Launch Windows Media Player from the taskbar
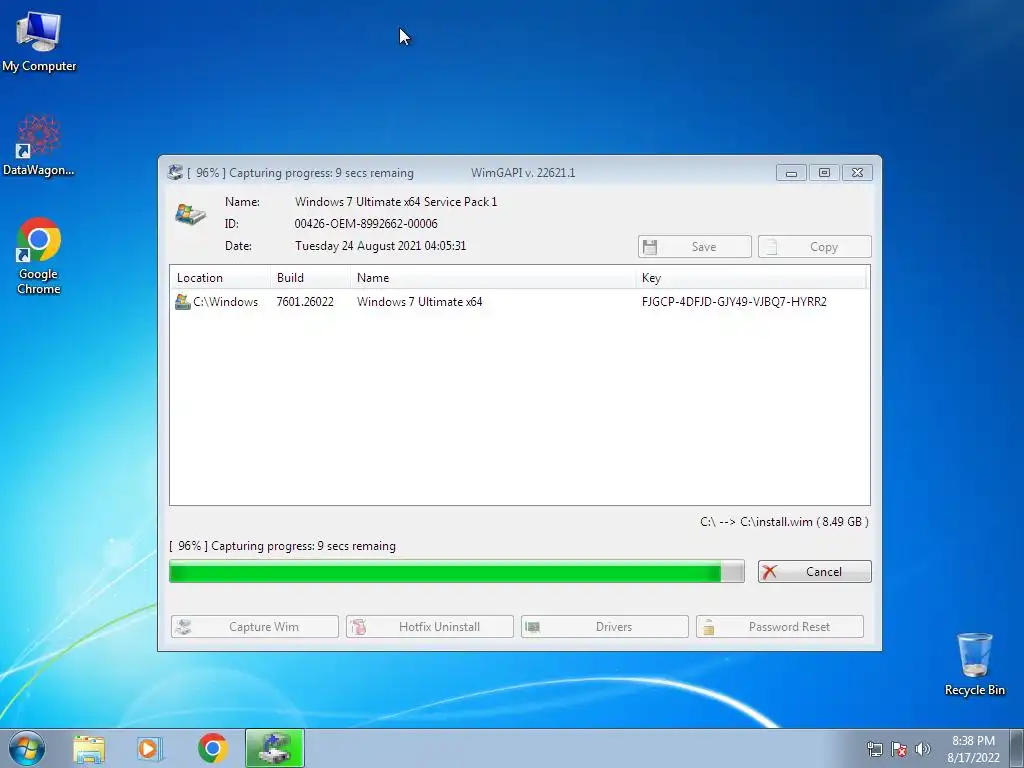 [x=150, y=748]
